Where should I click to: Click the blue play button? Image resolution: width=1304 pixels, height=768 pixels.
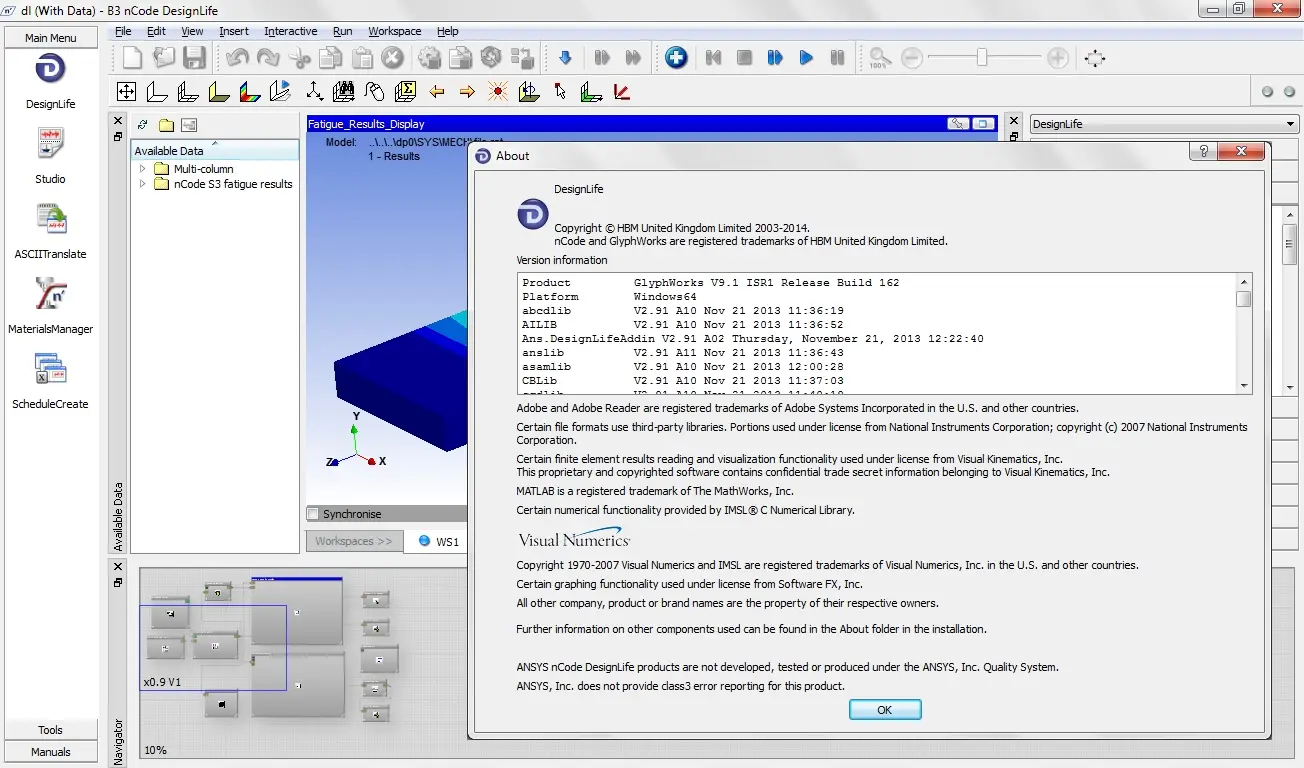point(806,58)
